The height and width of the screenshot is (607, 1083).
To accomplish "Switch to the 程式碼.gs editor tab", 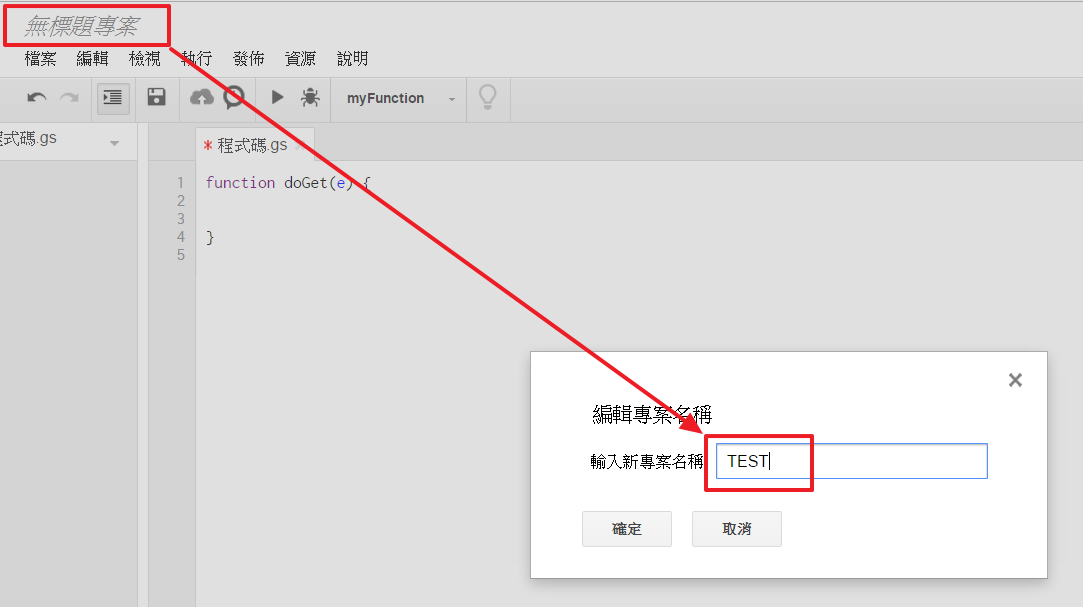I will click(252, 145).
